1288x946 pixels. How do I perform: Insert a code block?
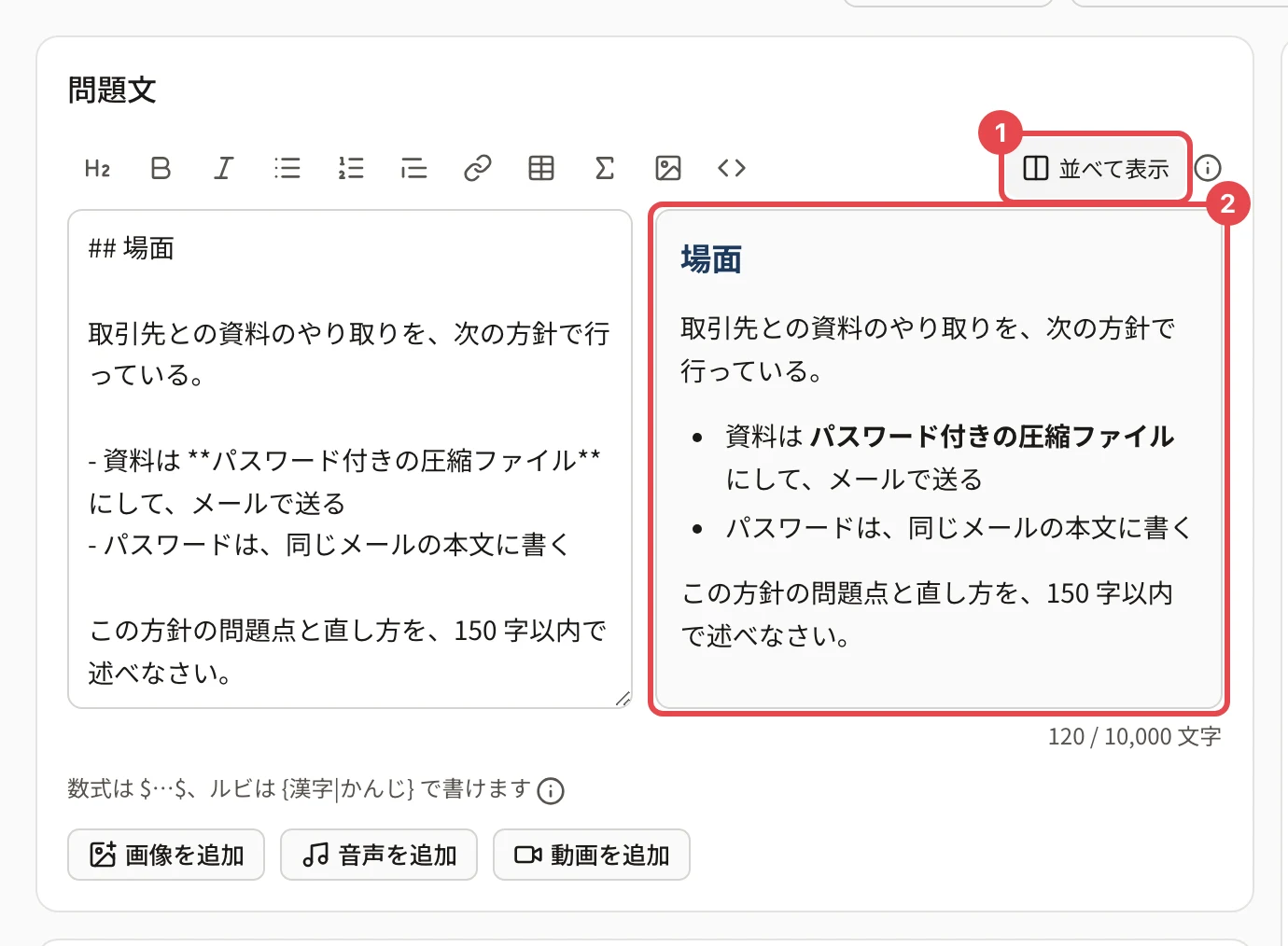[732, 168]
